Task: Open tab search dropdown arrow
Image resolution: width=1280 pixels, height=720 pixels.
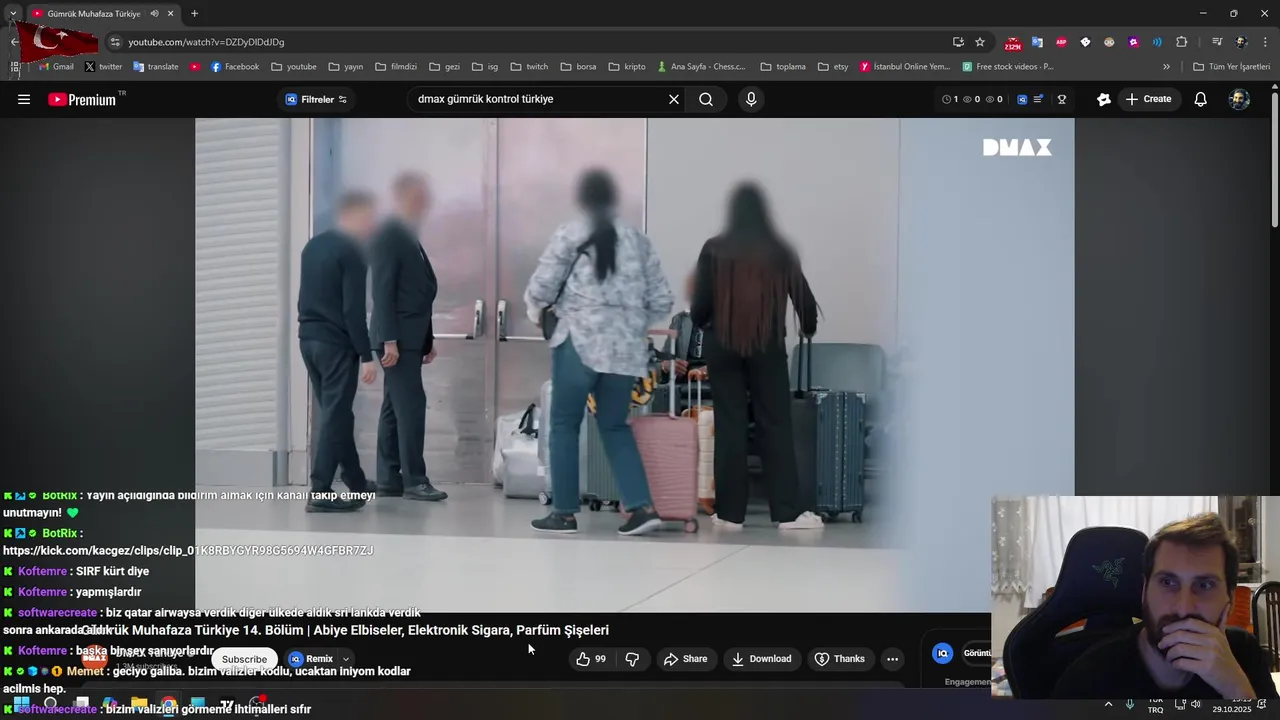Action: click(x=12, y=14)
